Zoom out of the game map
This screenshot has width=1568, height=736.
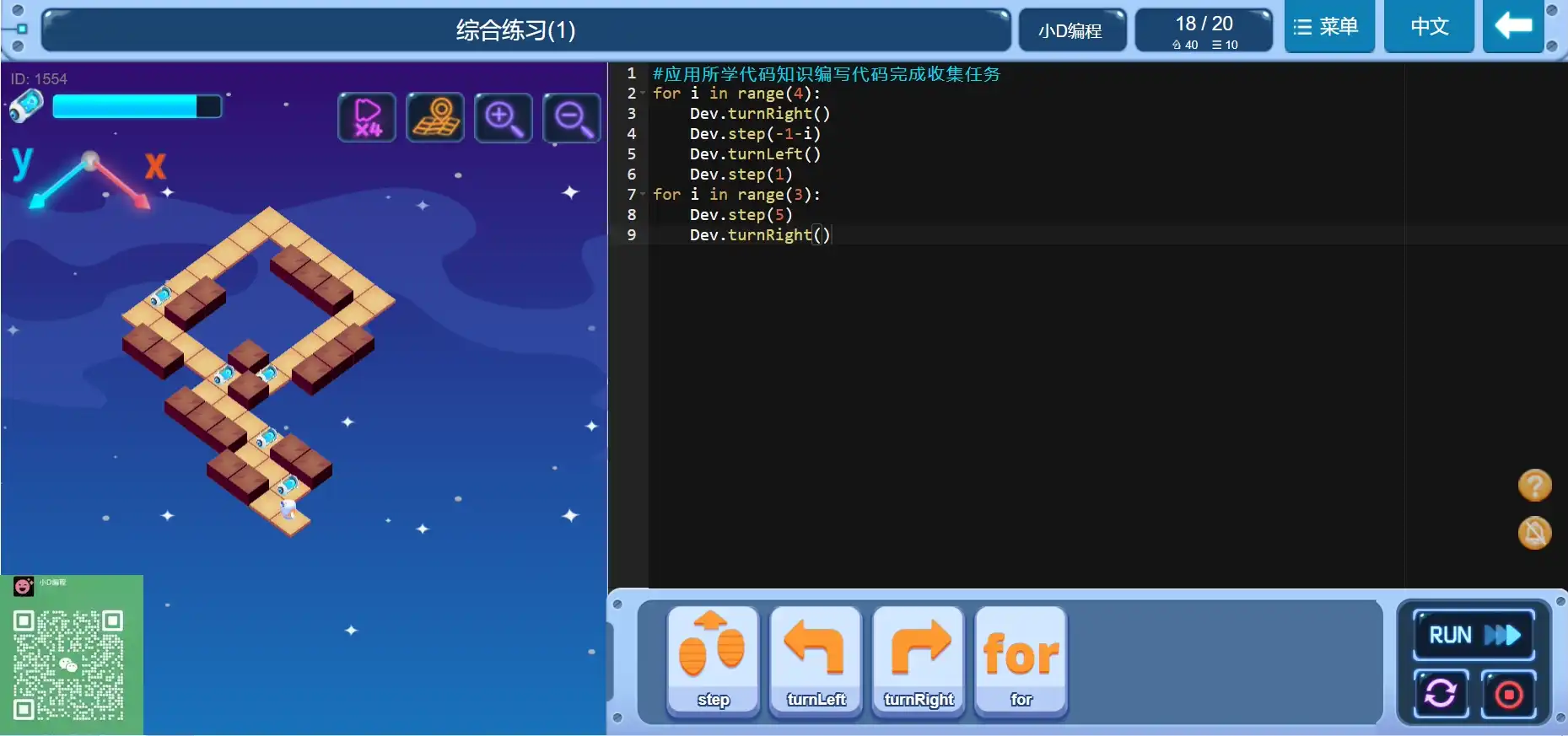tap(572, 117)
